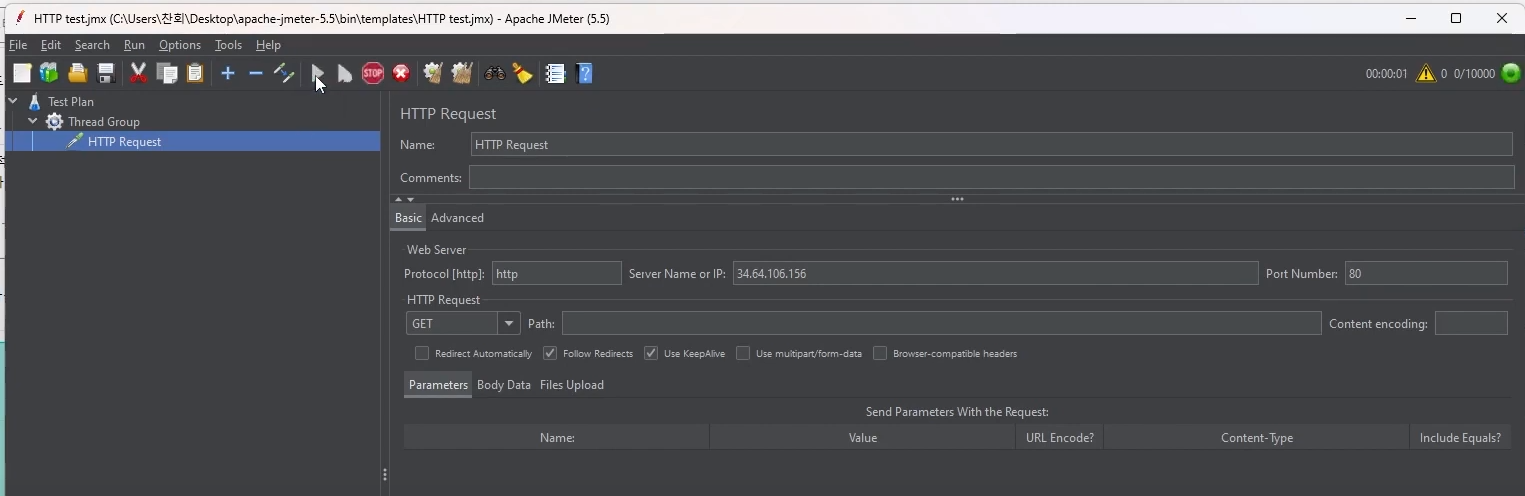Collapse the Test Plan tree node
The height and width of the screenshot is (496, 1525).
(x=13, y=101)
